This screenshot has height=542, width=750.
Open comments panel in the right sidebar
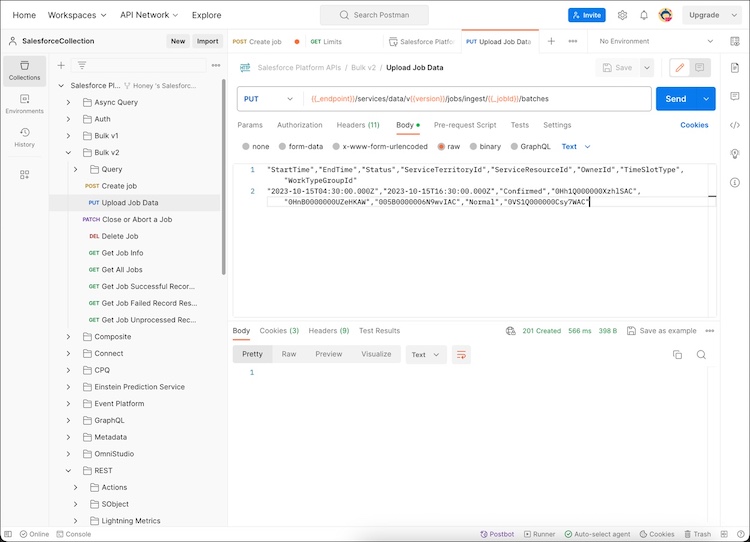(735, 96)
